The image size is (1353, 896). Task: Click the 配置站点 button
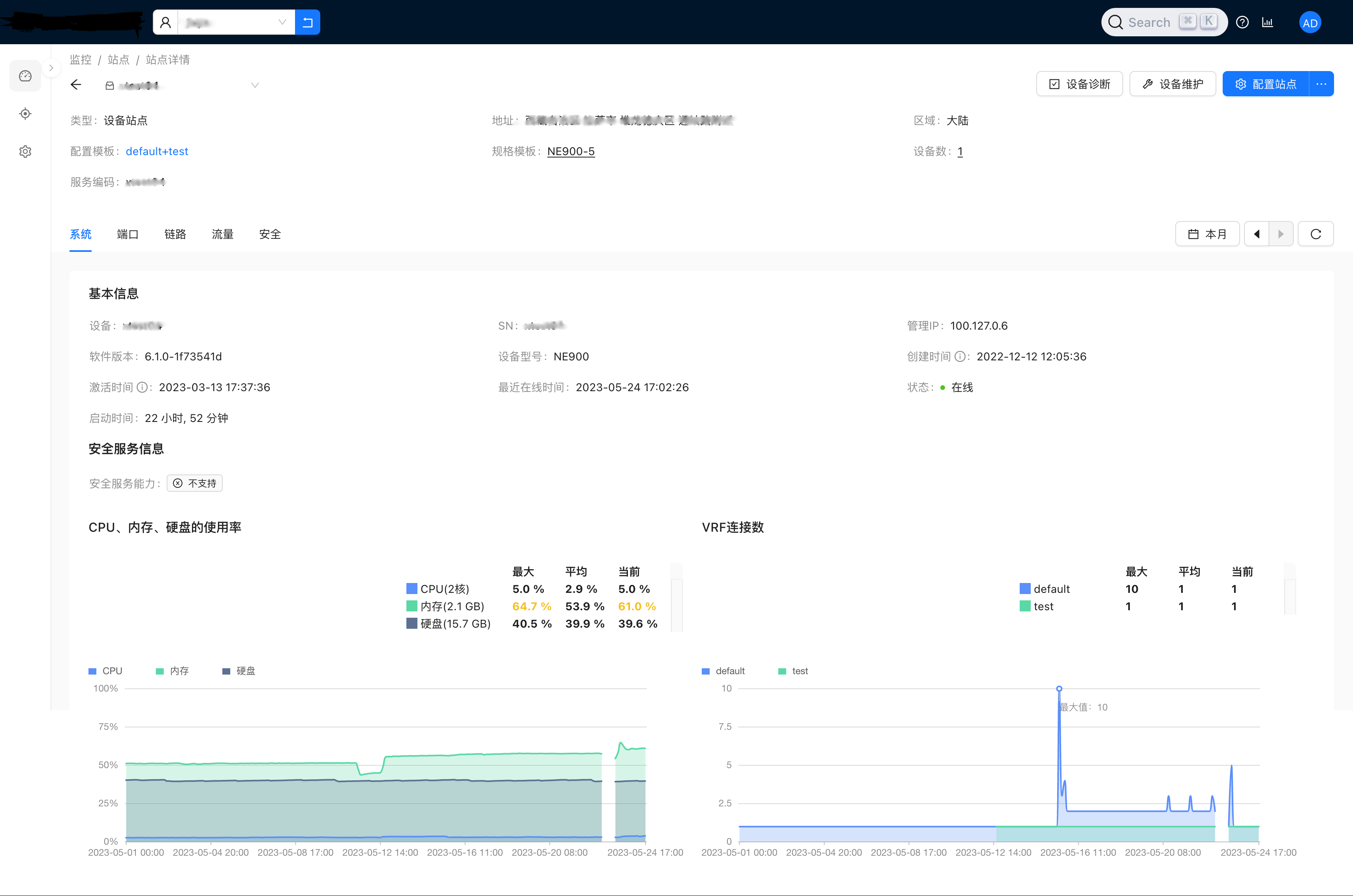click(1266, 84)
